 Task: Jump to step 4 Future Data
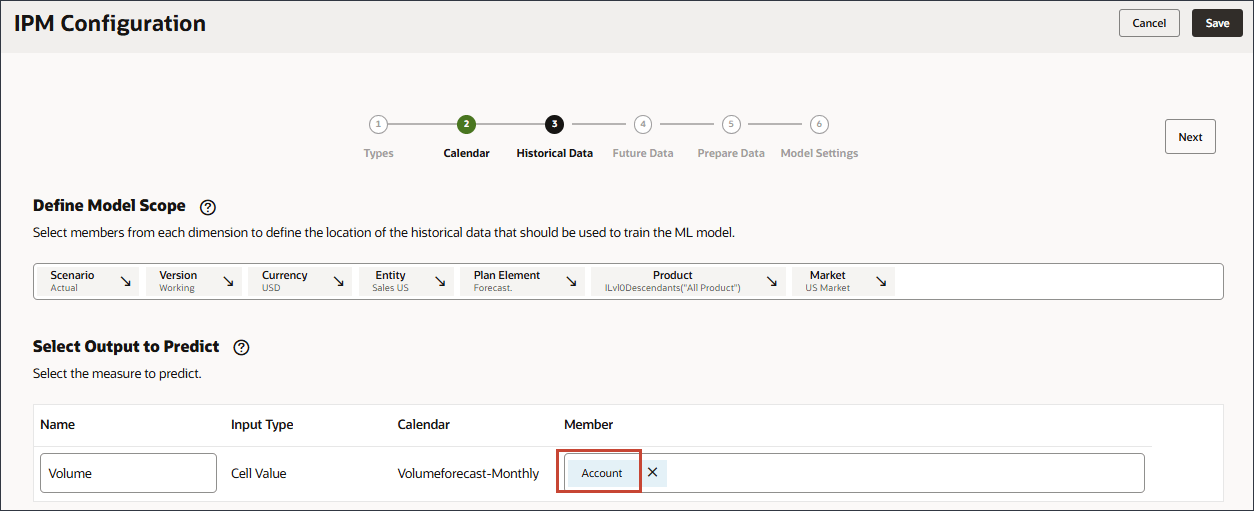(643, 125)
